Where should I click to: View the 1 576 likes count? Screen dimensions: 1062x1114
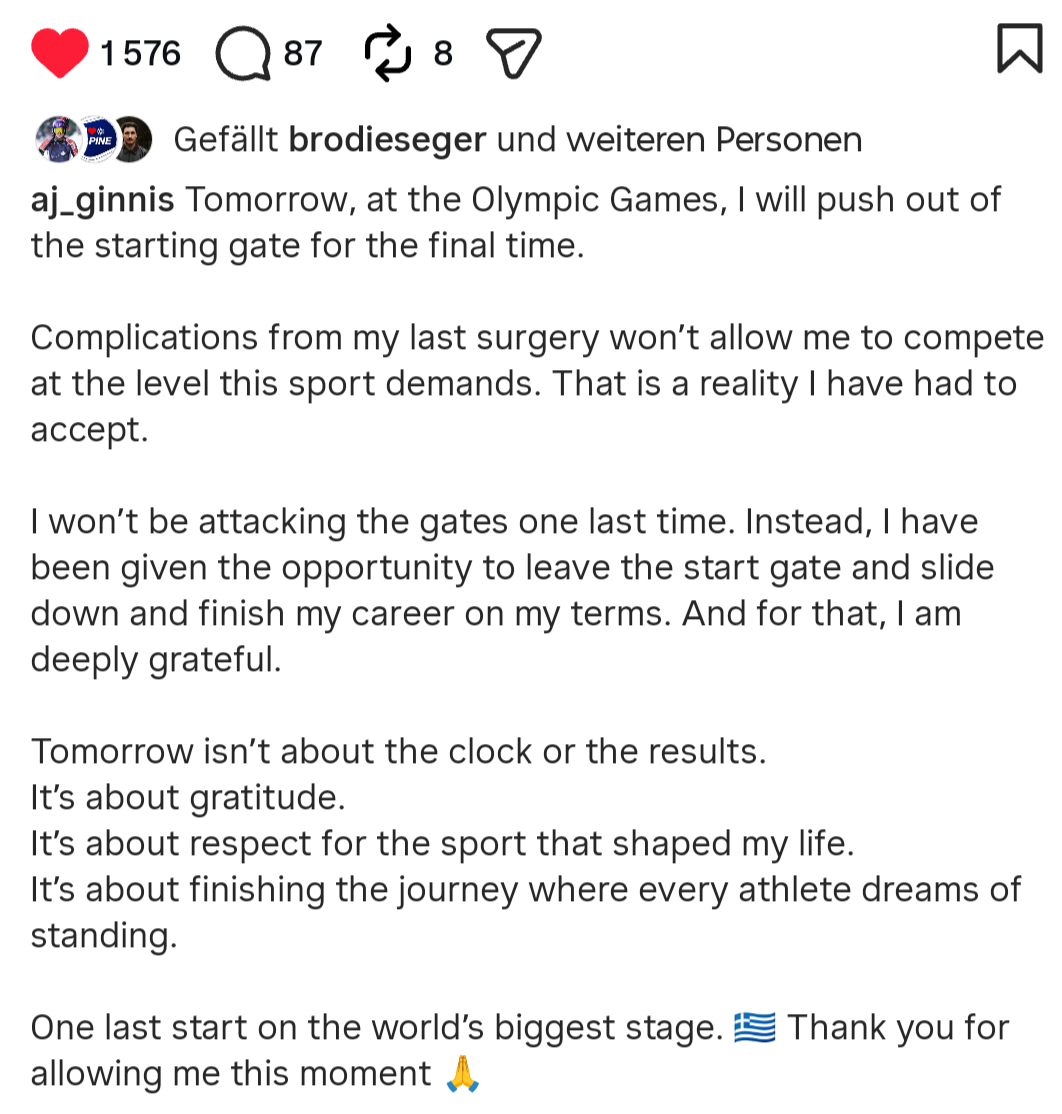tap(141, 53)
